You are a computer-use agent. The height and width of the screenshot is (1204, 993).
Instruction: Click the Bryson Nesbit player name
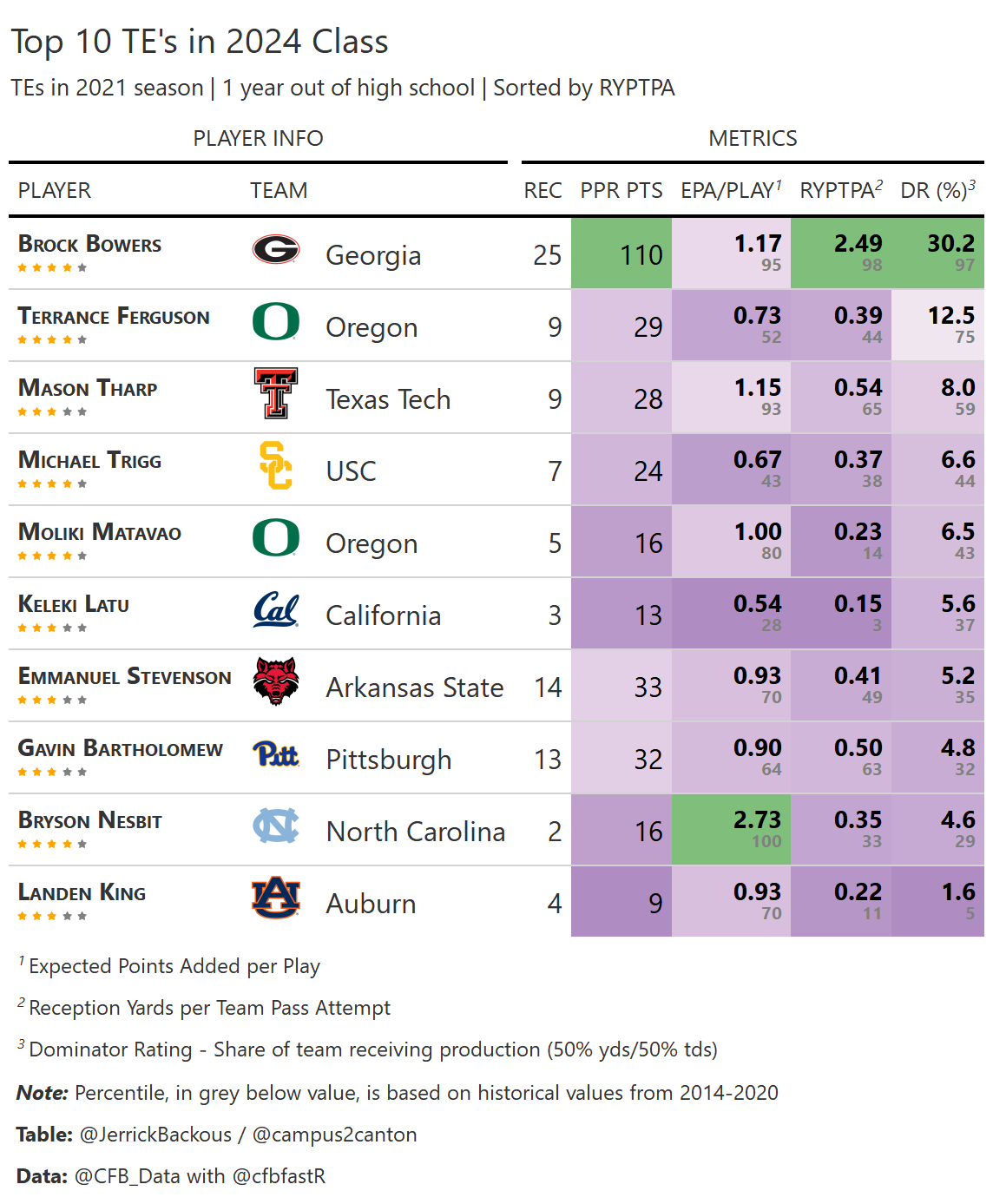[x=89, y=820]
